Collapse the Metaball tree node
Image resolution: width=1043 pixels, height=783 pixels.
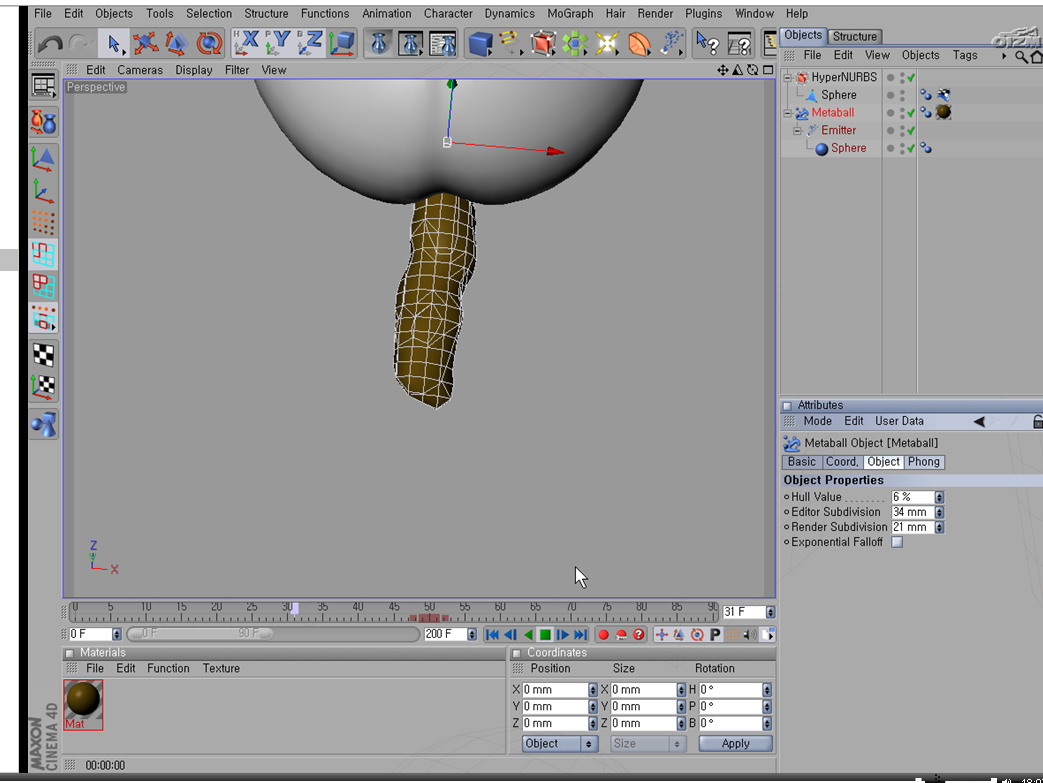click(788, 113)
